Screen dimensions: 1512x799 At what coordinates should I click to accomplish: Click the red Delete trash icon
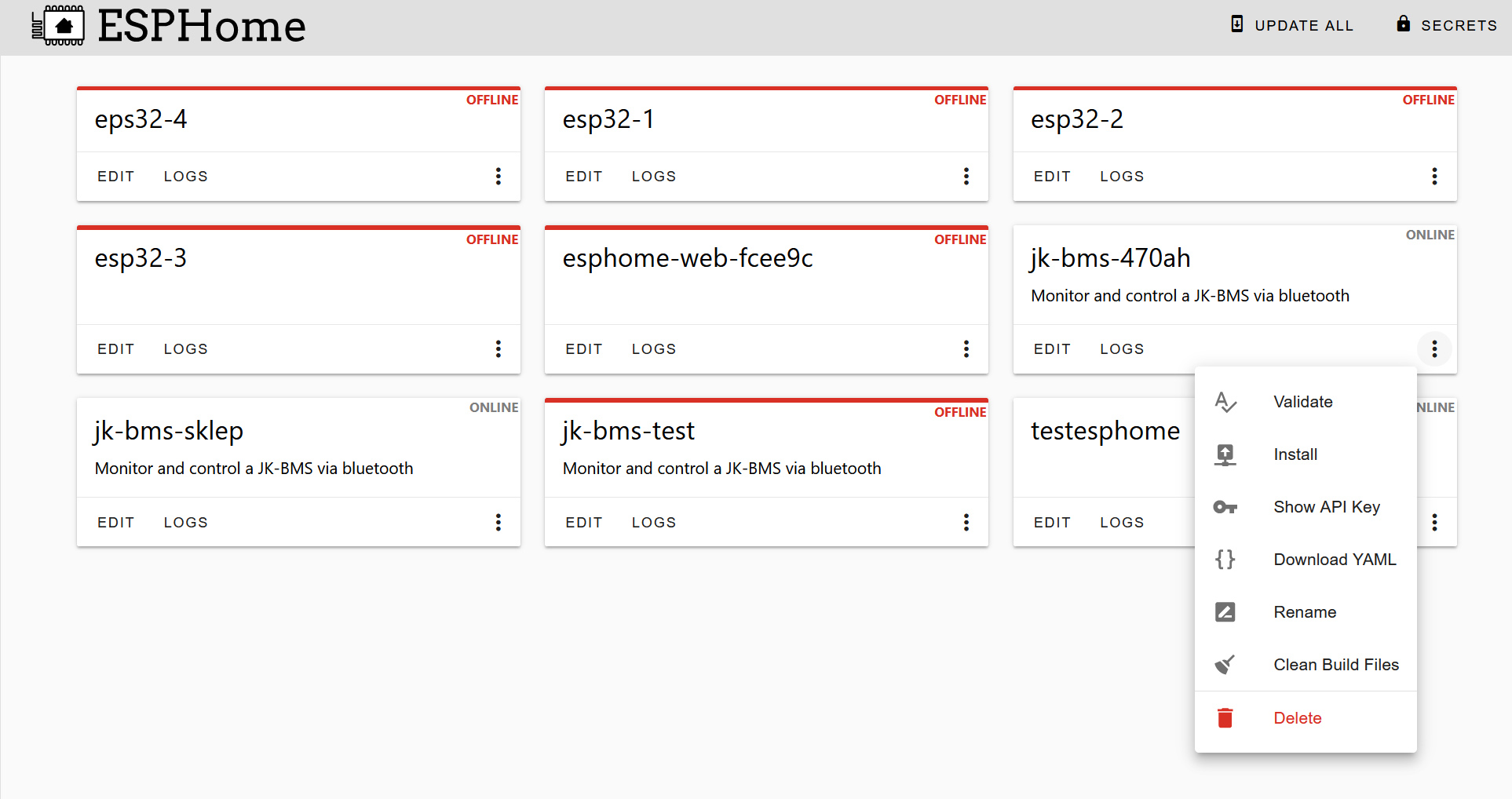1225,718
